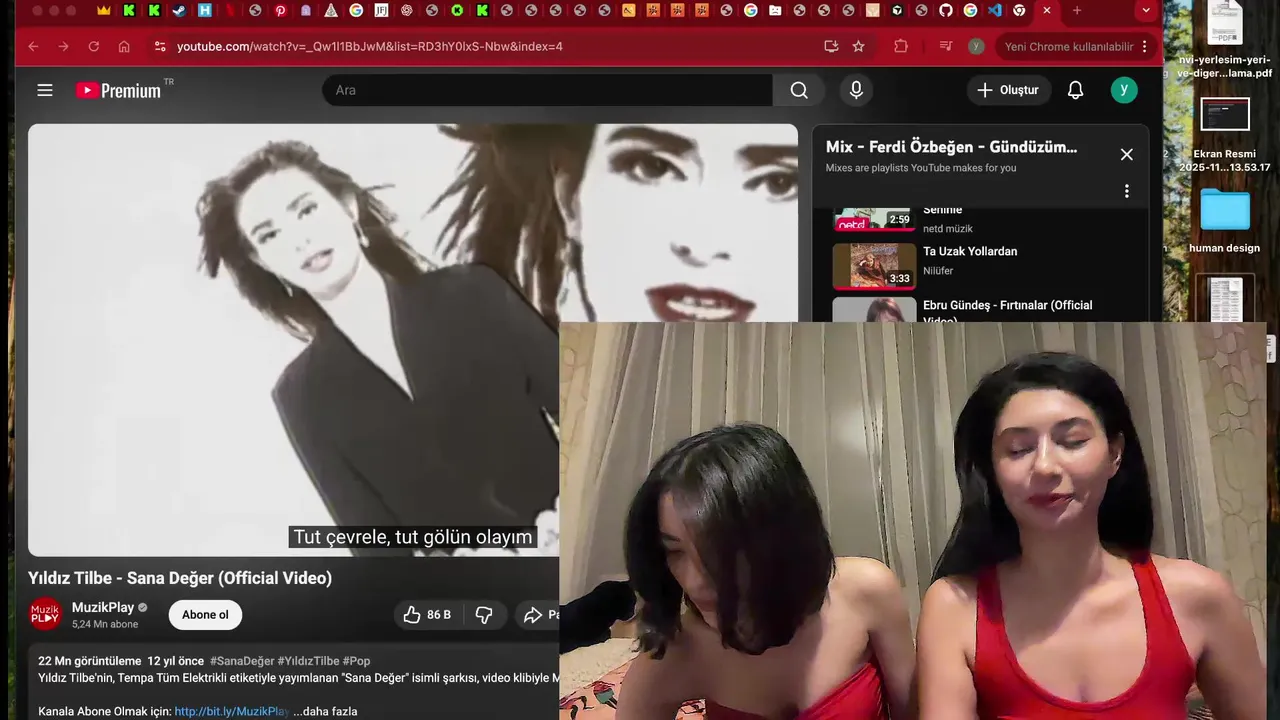
Task: Play Ta Uzak Yollardan from playlist
Action: pos(970,251)
